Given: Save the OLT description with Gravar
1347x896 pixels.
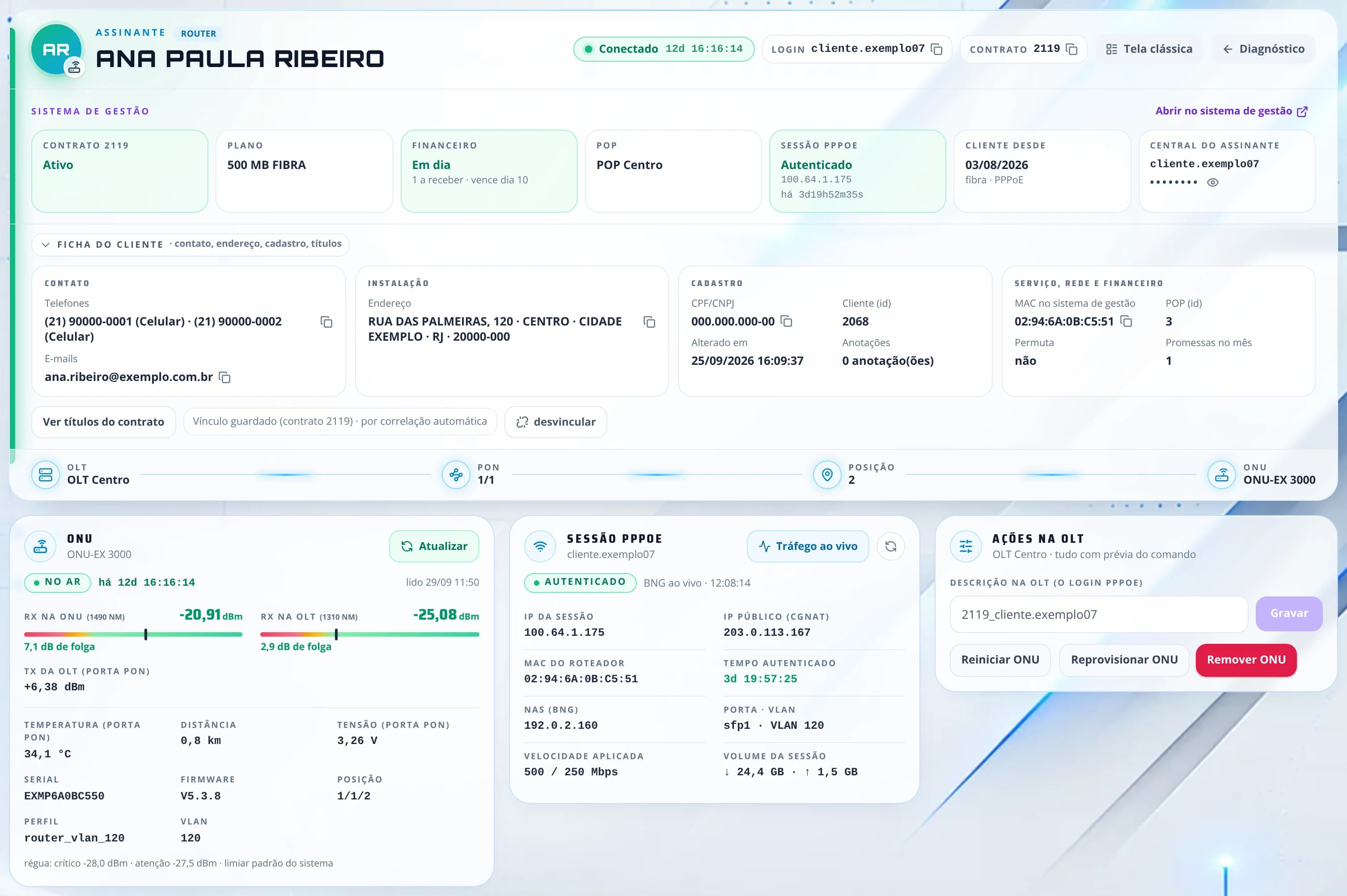Looking at the screenshot, I should point(1289,614).
